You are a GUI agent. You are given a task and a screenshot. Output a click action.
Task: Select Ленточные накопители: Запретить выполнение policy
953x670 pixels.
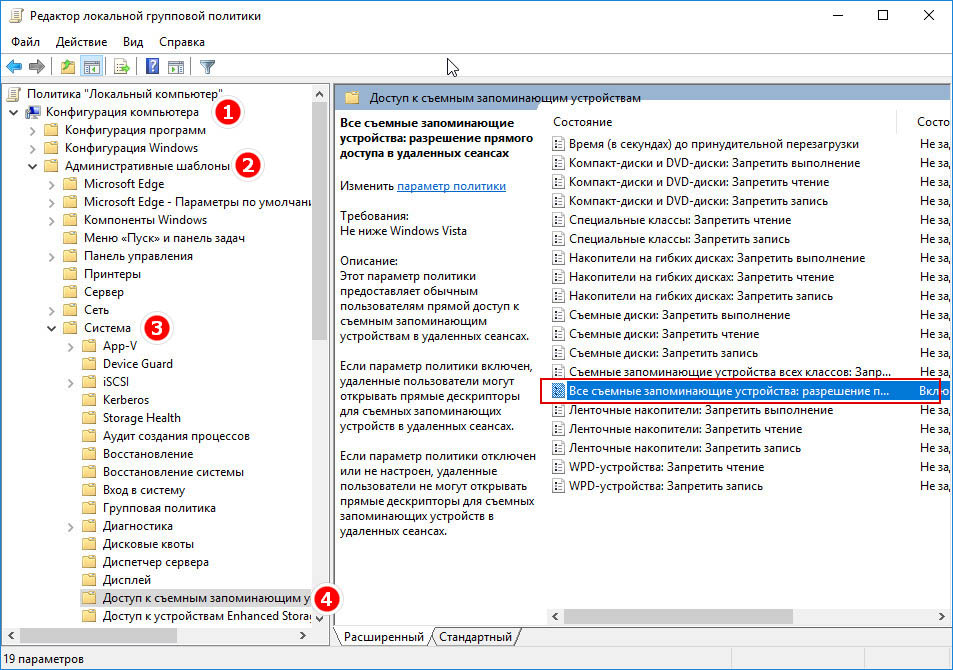point(701,410)
